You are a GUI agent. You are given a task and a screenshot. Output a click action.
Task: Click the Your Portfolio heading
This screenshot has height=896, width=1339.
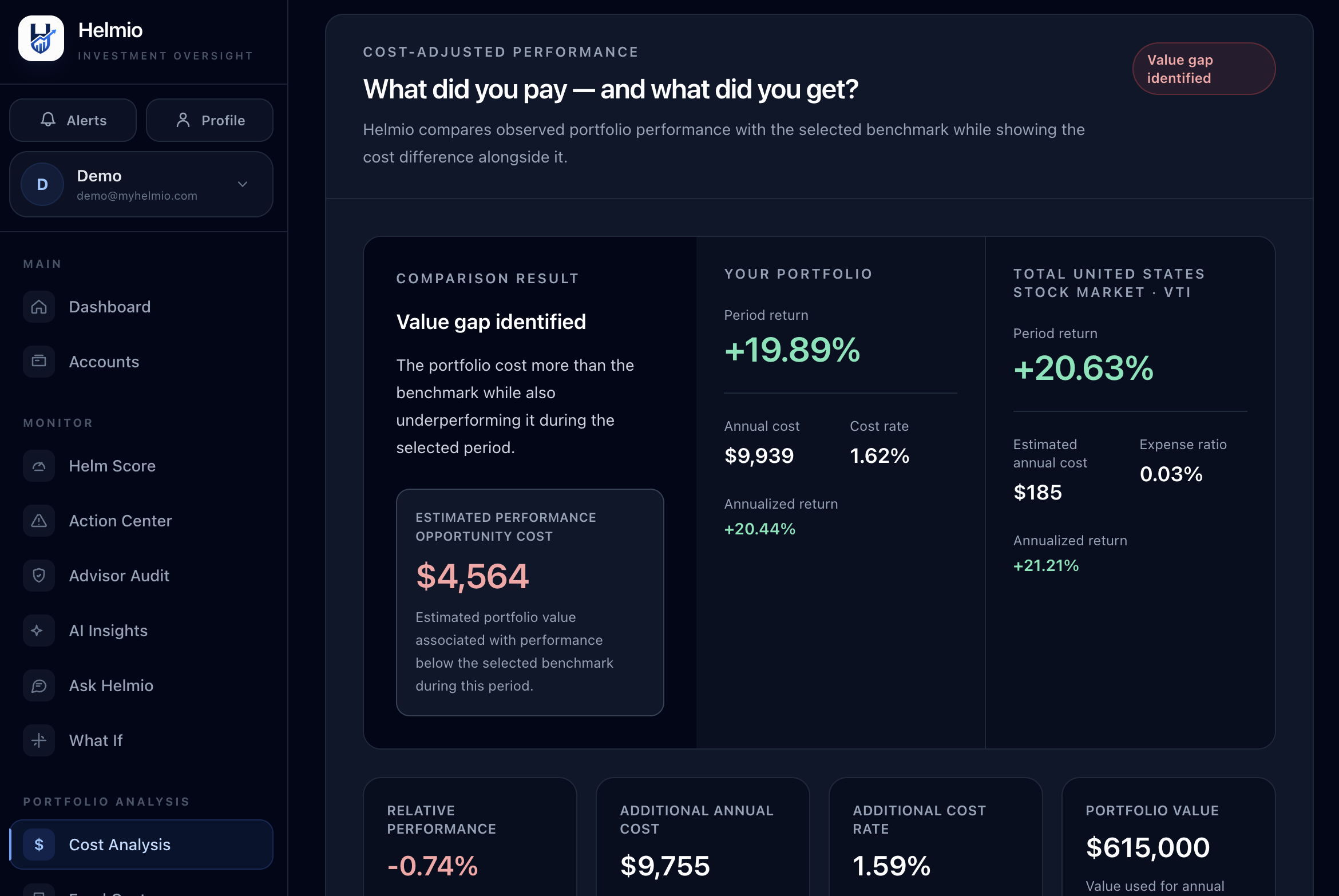(798, 274)
